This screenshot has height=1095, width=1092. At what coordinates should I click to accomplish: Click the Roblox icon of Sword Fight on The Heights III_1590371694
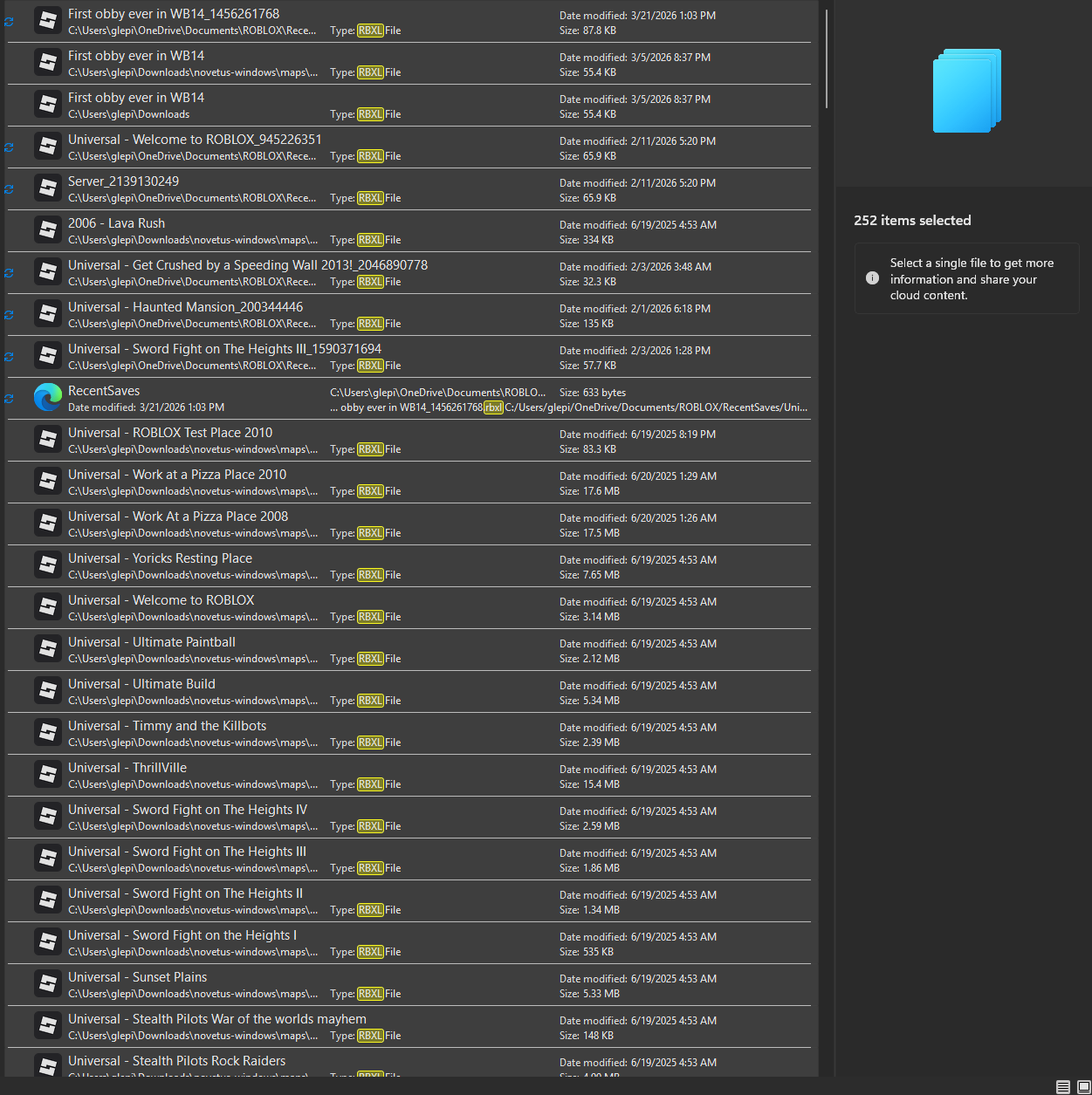click(48, 356)
